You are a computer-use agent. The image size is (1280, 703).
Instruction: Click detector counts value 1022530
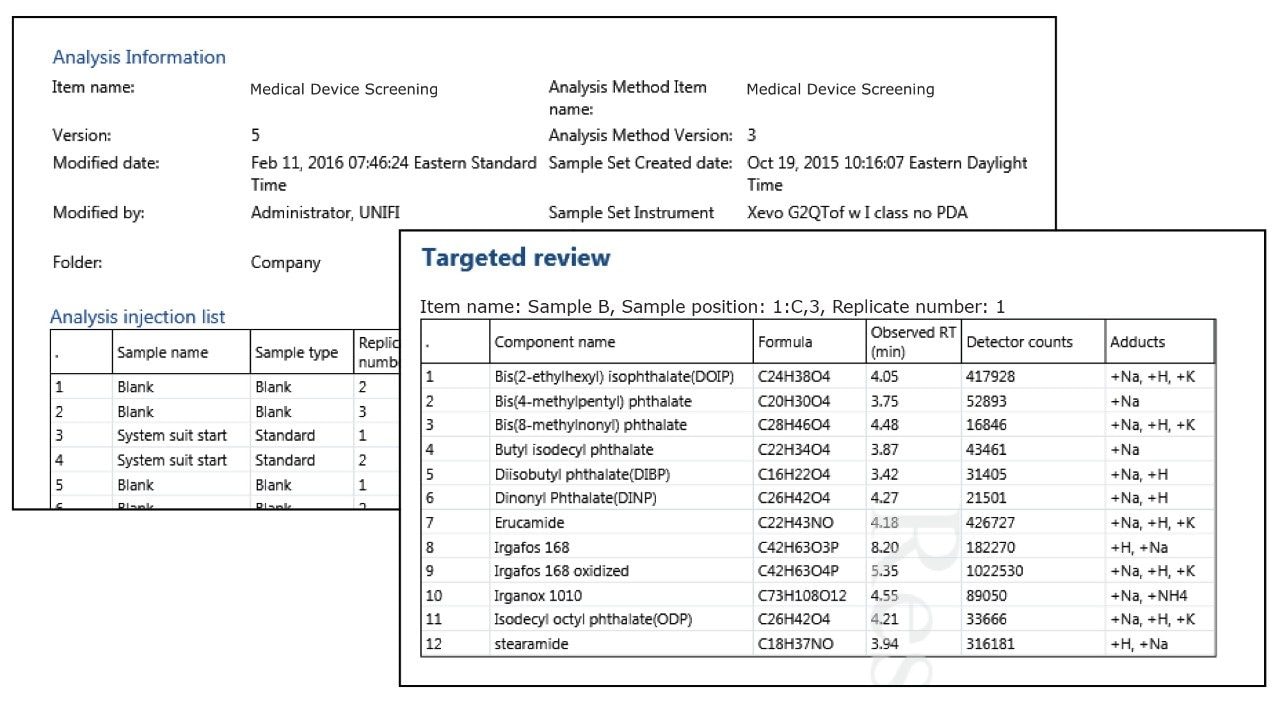(x=995, y=571)
